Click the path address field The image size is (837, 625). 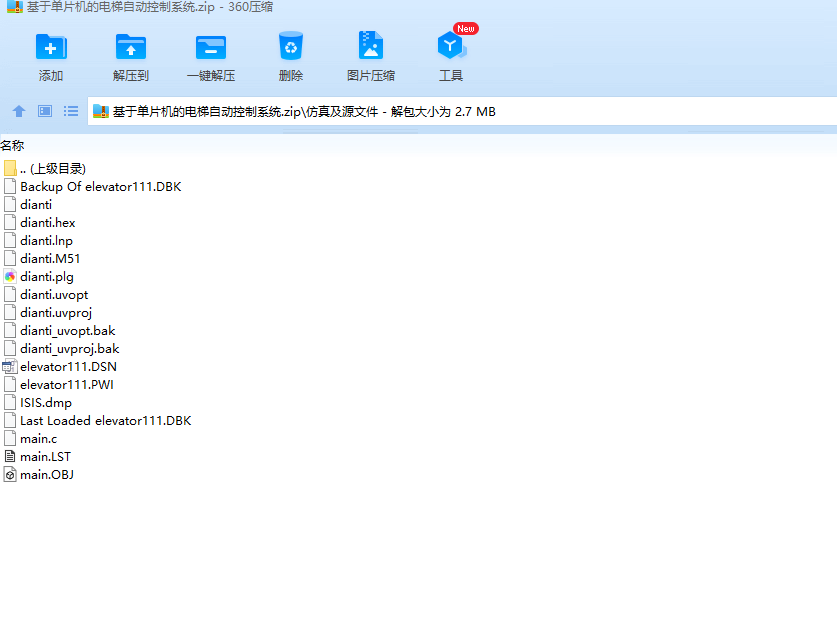[462, 112]
